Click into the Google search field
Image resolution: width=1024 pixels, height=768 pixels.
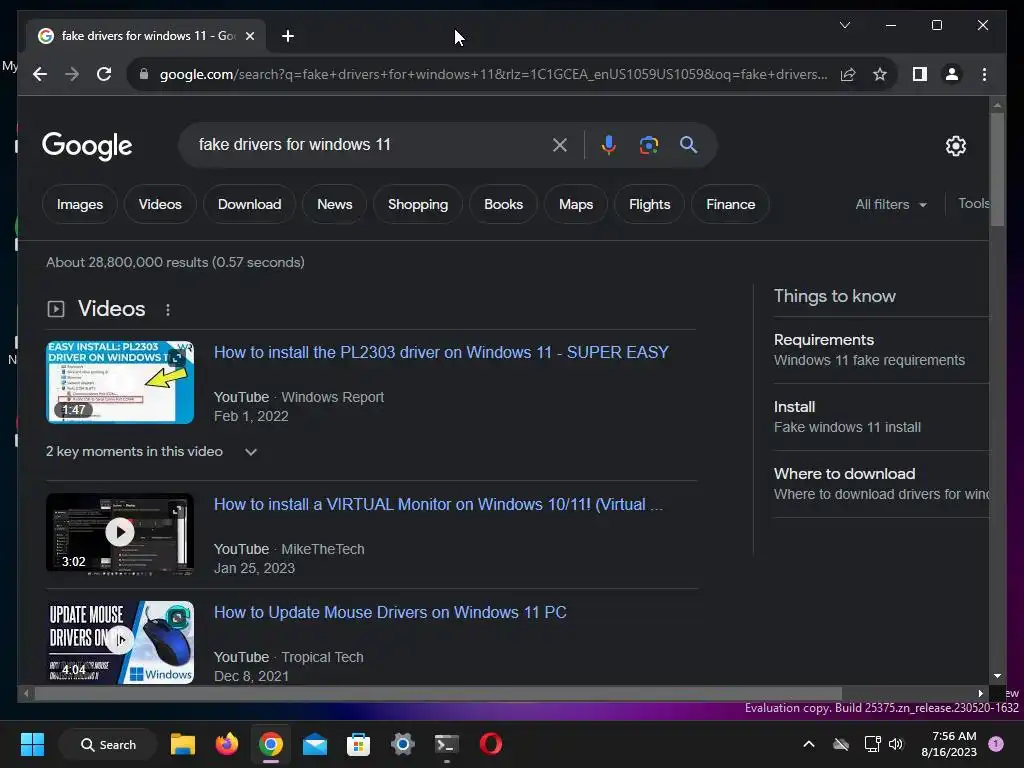[x=372, y=144]
